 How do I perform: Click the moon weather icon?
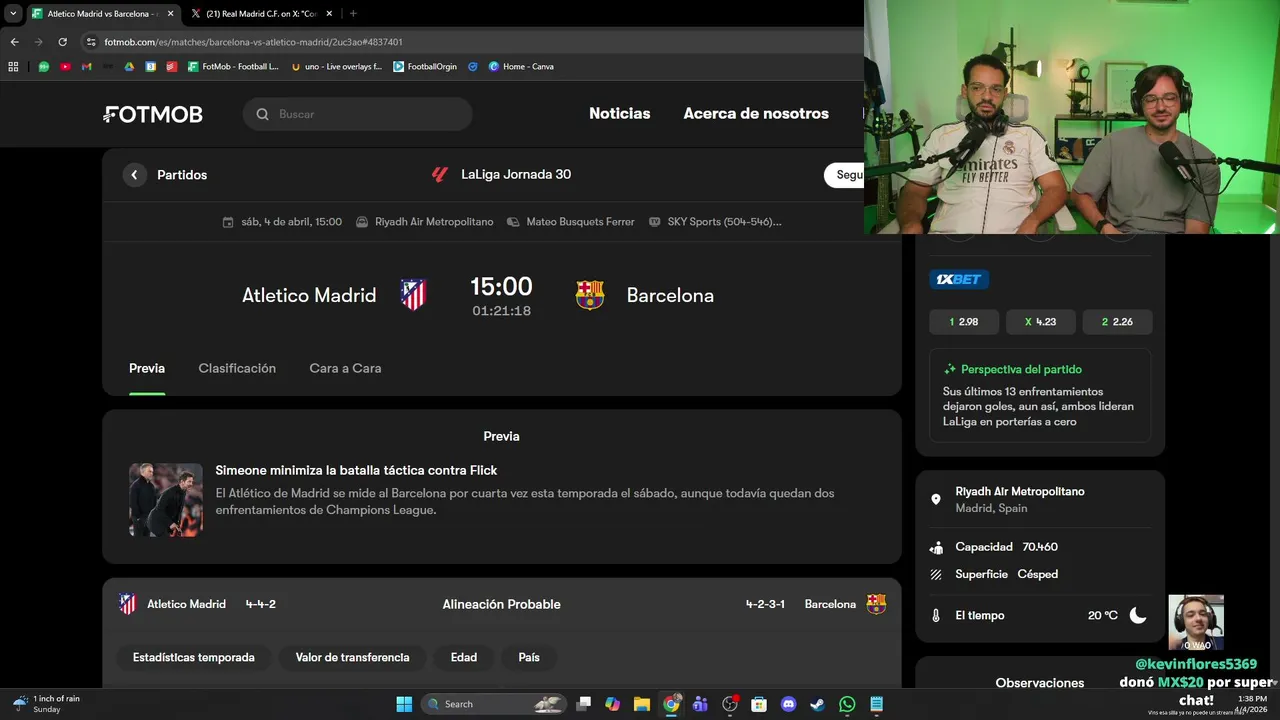tap(1138, 615)
